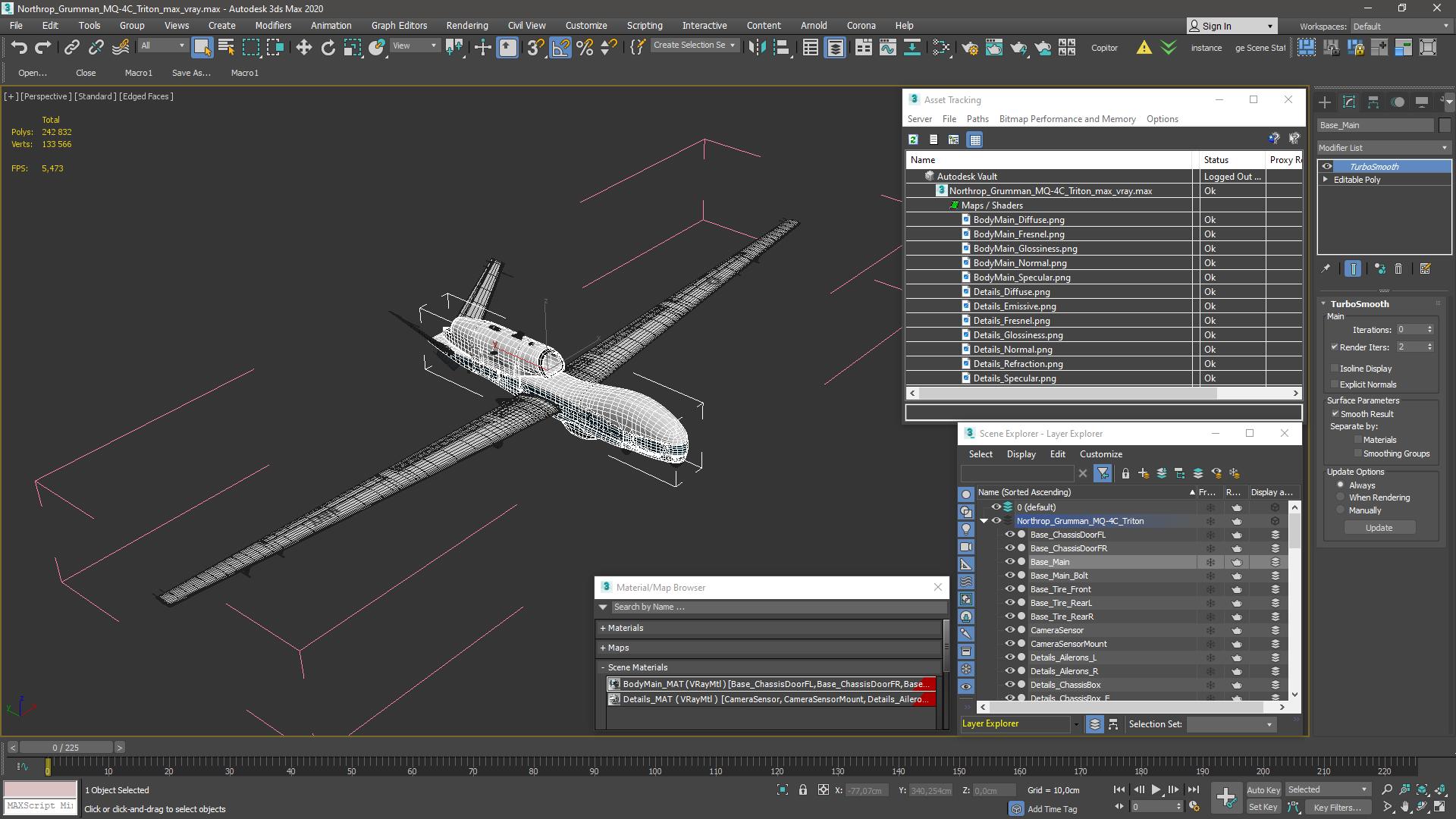Click the Save As... macro button
Screen dimensions: 1456x819
coord(191,73)
